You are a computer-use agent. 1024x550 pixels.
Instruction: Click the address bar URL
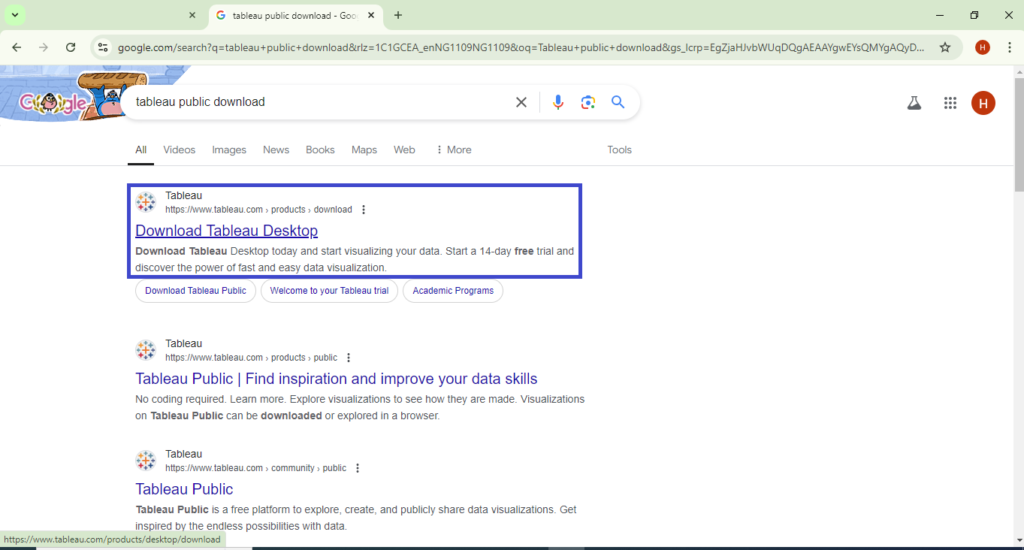[x=520, y=47]
